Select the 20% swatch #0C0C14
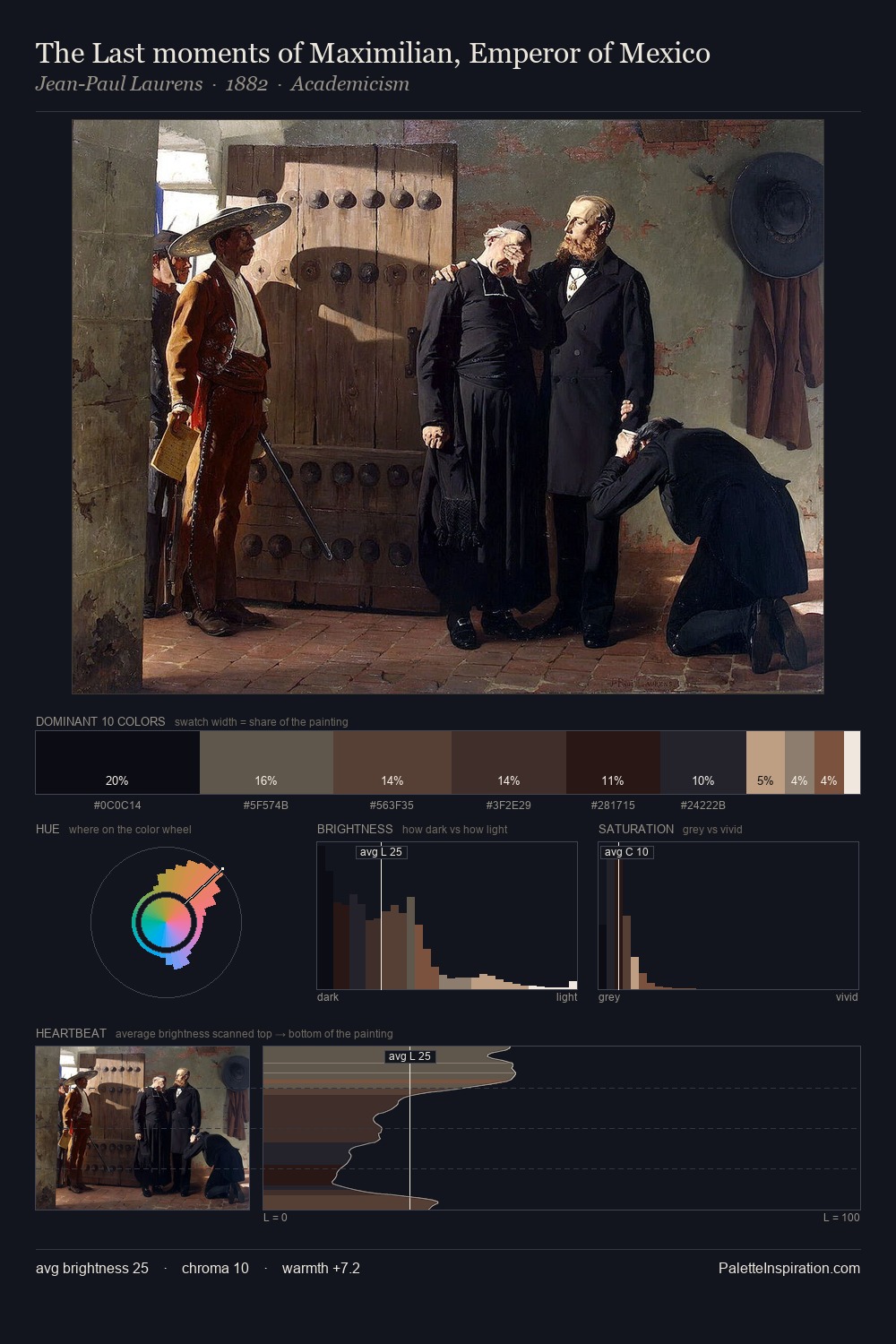896x1344 pixels. pos(117,762)
